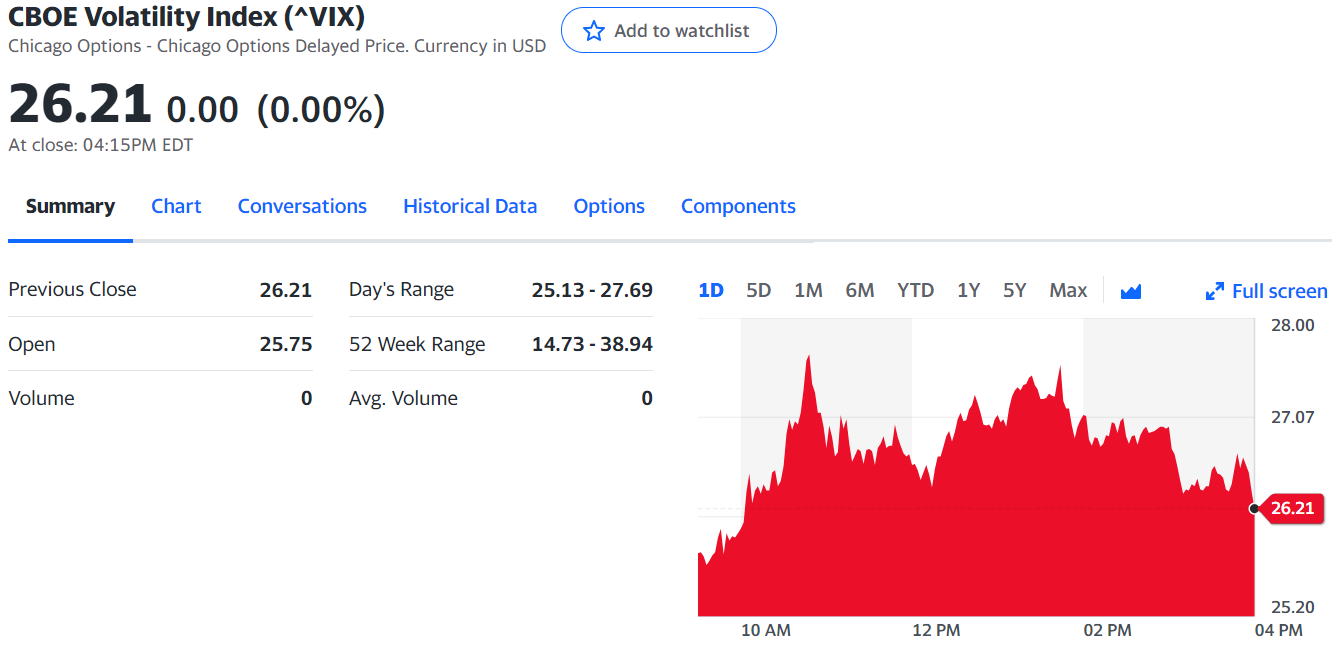This screenshot has width=1332, height=645.
Task: Click the 25.20 y-axis label
Action: 1292,607
